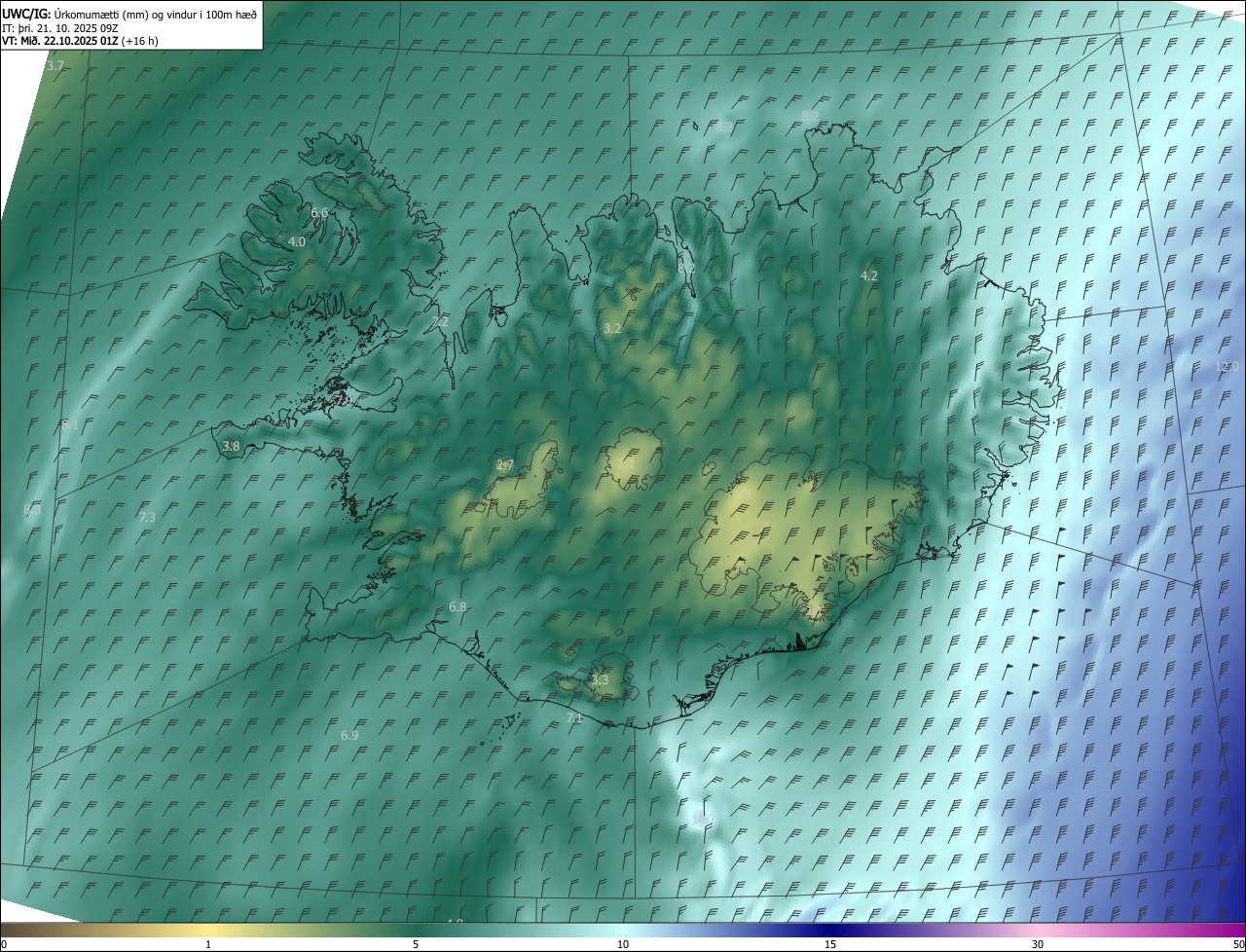
Task: Click the 30 tick on the colorbar
Action: pos(1038,944)
